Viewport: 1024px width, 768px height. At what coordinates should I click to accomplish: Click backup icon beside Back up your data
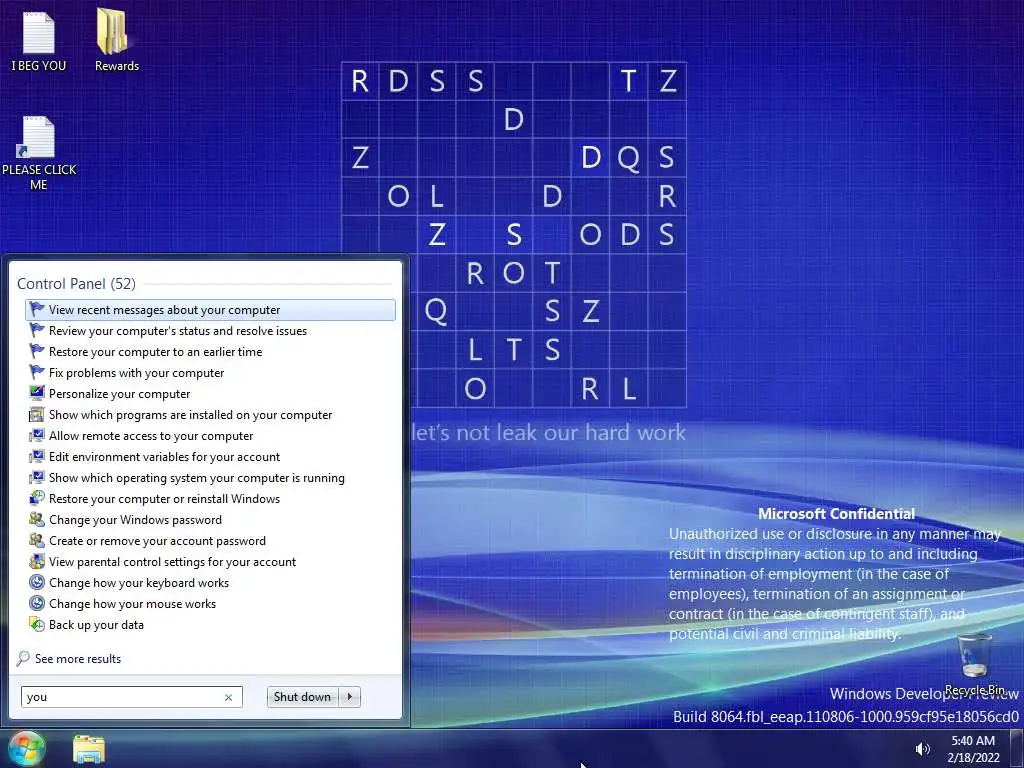(x=37, y=624)
